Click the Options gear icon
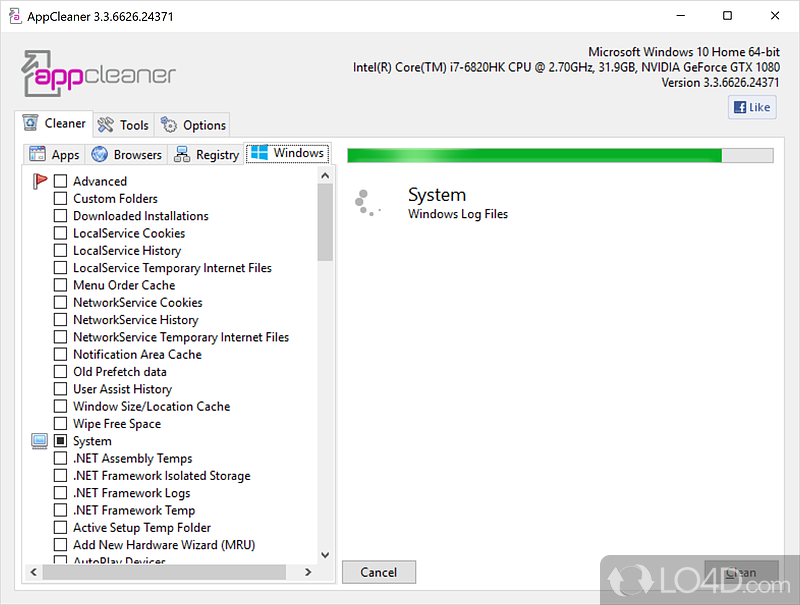 168,124
